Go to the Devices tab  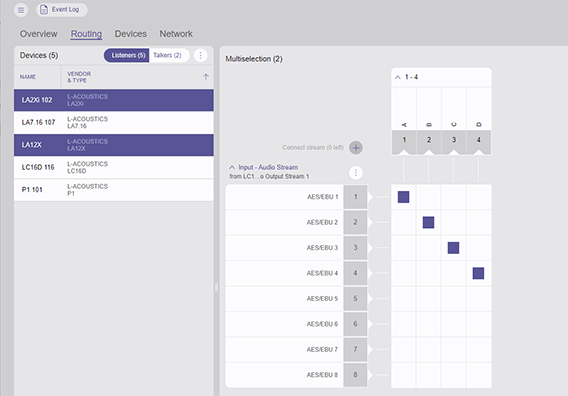click(130, 34)
